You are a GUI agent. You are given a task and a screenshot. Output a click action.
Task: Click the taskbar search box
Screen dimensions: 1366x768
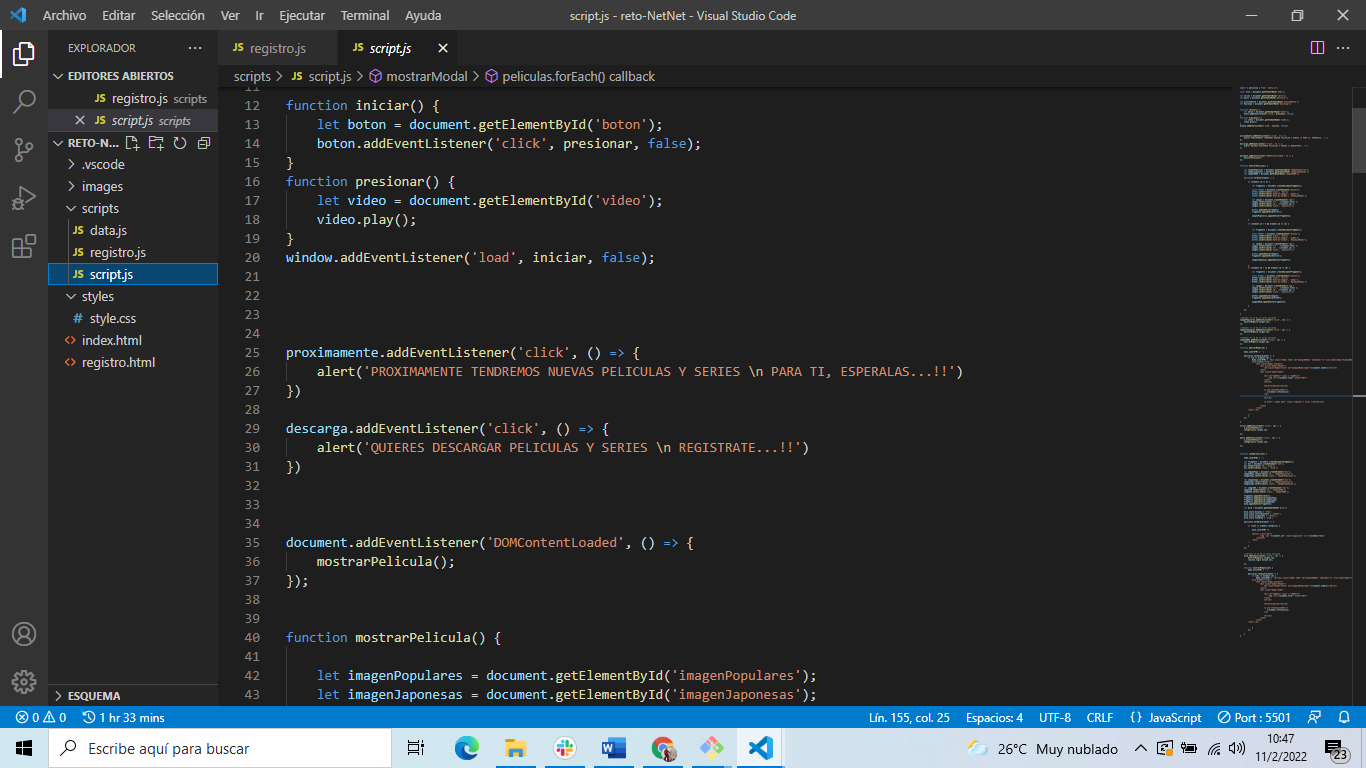[x=220, y=748]
